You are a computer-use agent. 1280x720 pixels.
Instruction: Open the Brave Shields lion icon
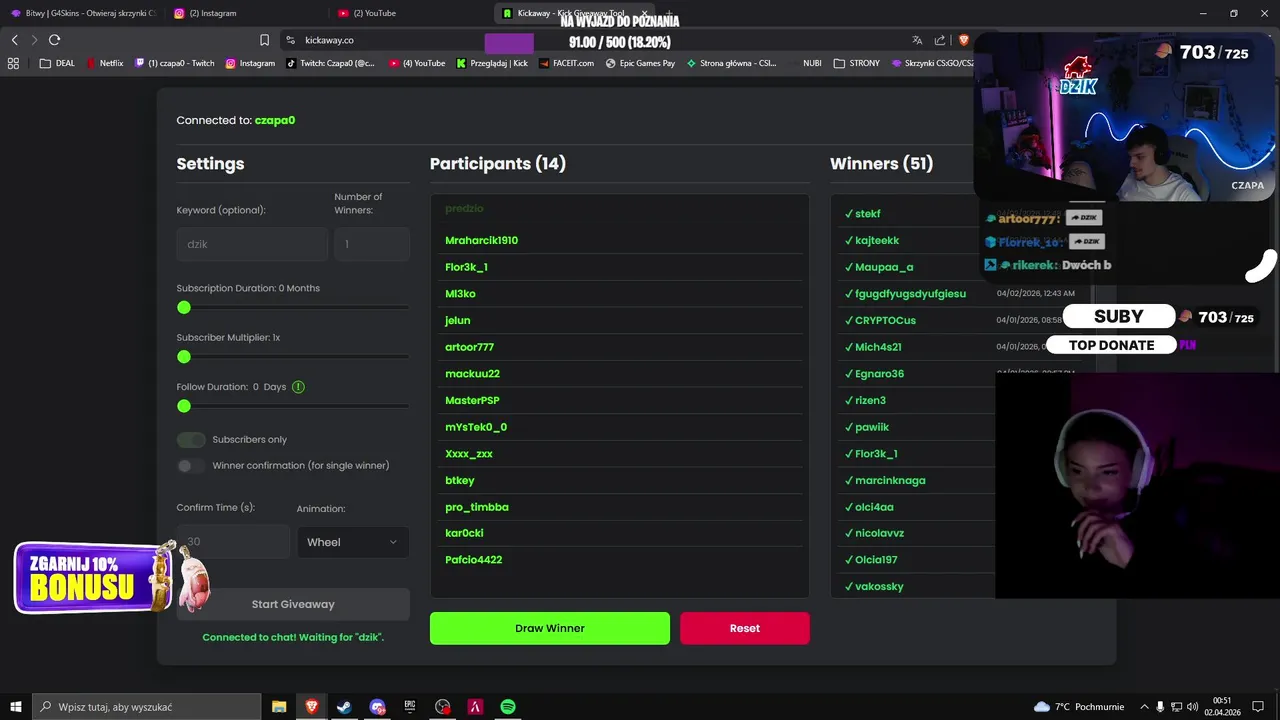(964, 40)
